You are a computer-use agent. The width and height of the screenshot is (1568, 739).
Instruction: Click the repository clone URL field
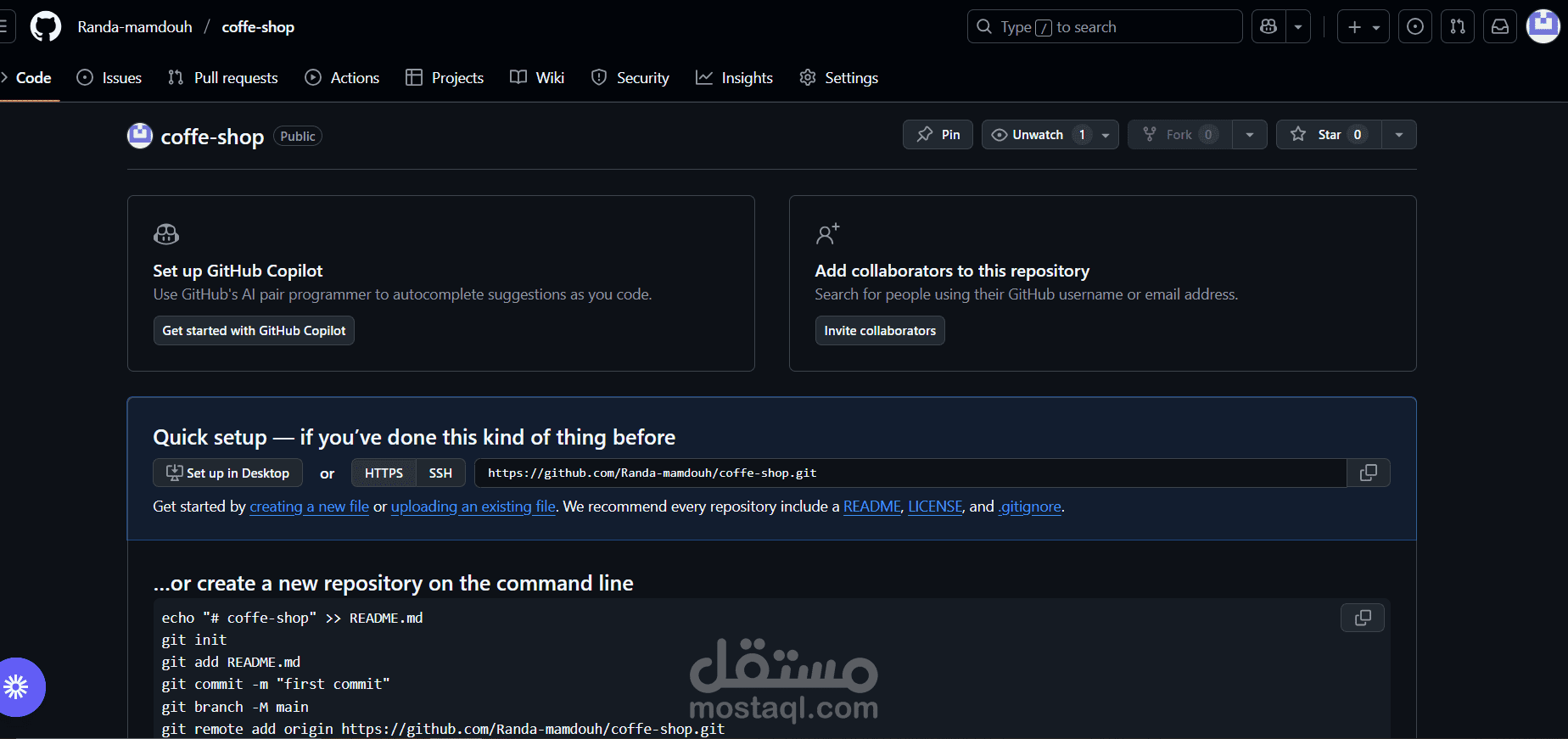coord(910,473)
